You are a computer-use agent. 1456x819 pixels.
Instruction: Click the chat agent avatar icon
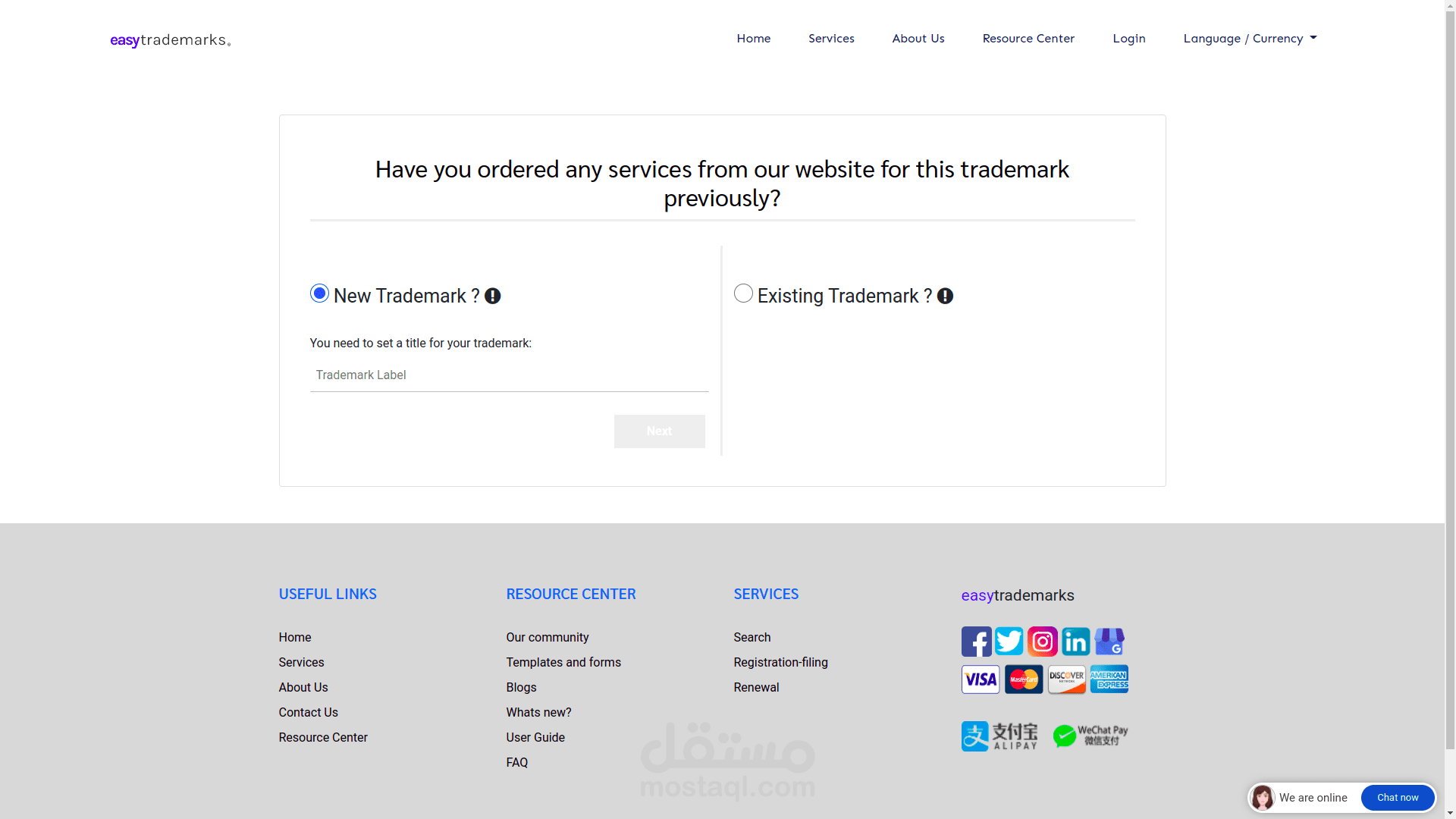1263,798
